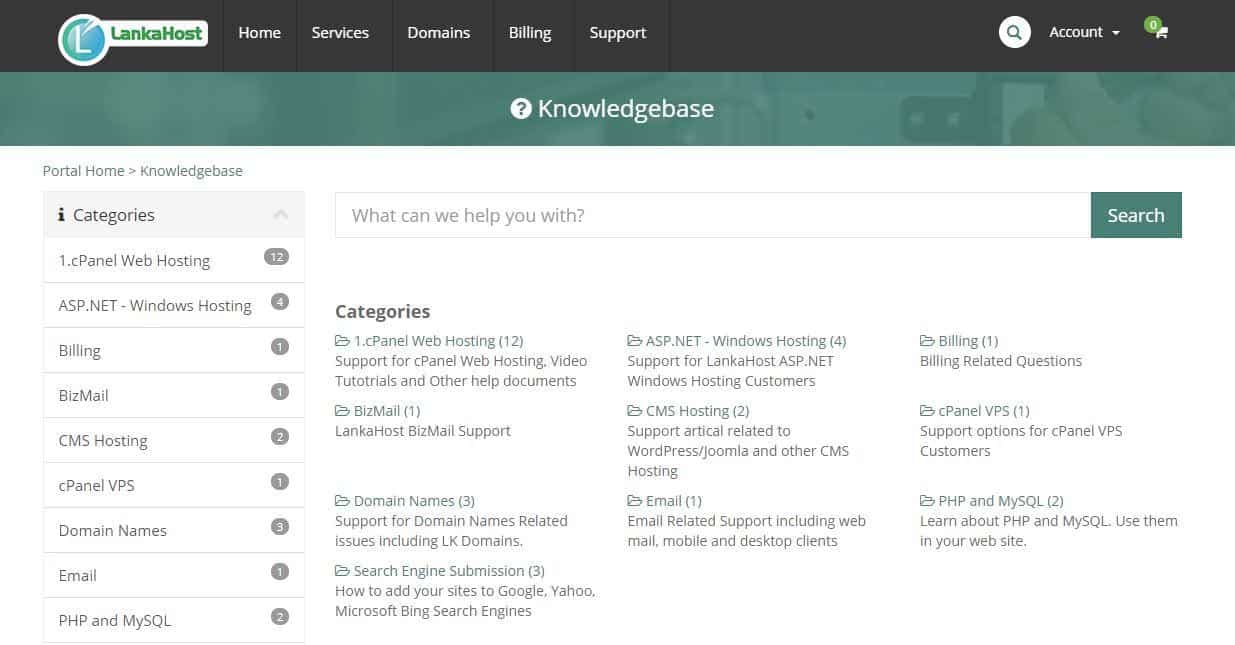Viewport: 1235px width, 645px height.
Task: Click folder icon next to BizMail (1)
Action: point(342,411)
